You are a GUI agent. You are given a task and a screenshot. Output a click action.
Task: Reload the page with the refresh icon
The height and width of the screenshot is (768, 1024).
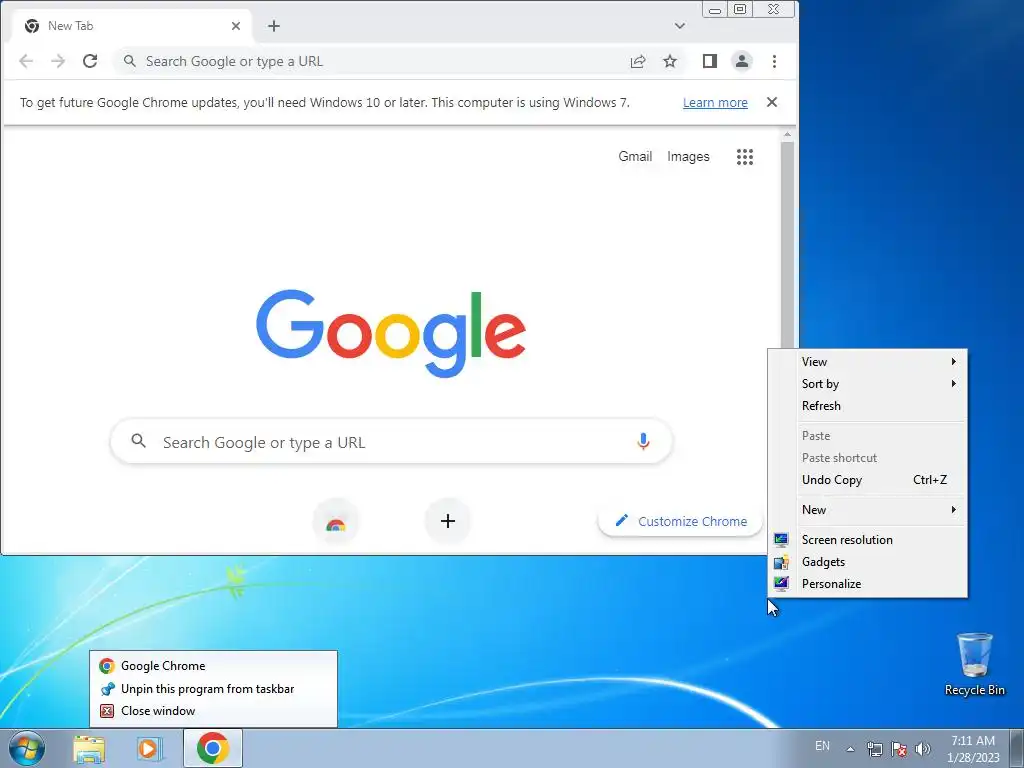[90, 61]
